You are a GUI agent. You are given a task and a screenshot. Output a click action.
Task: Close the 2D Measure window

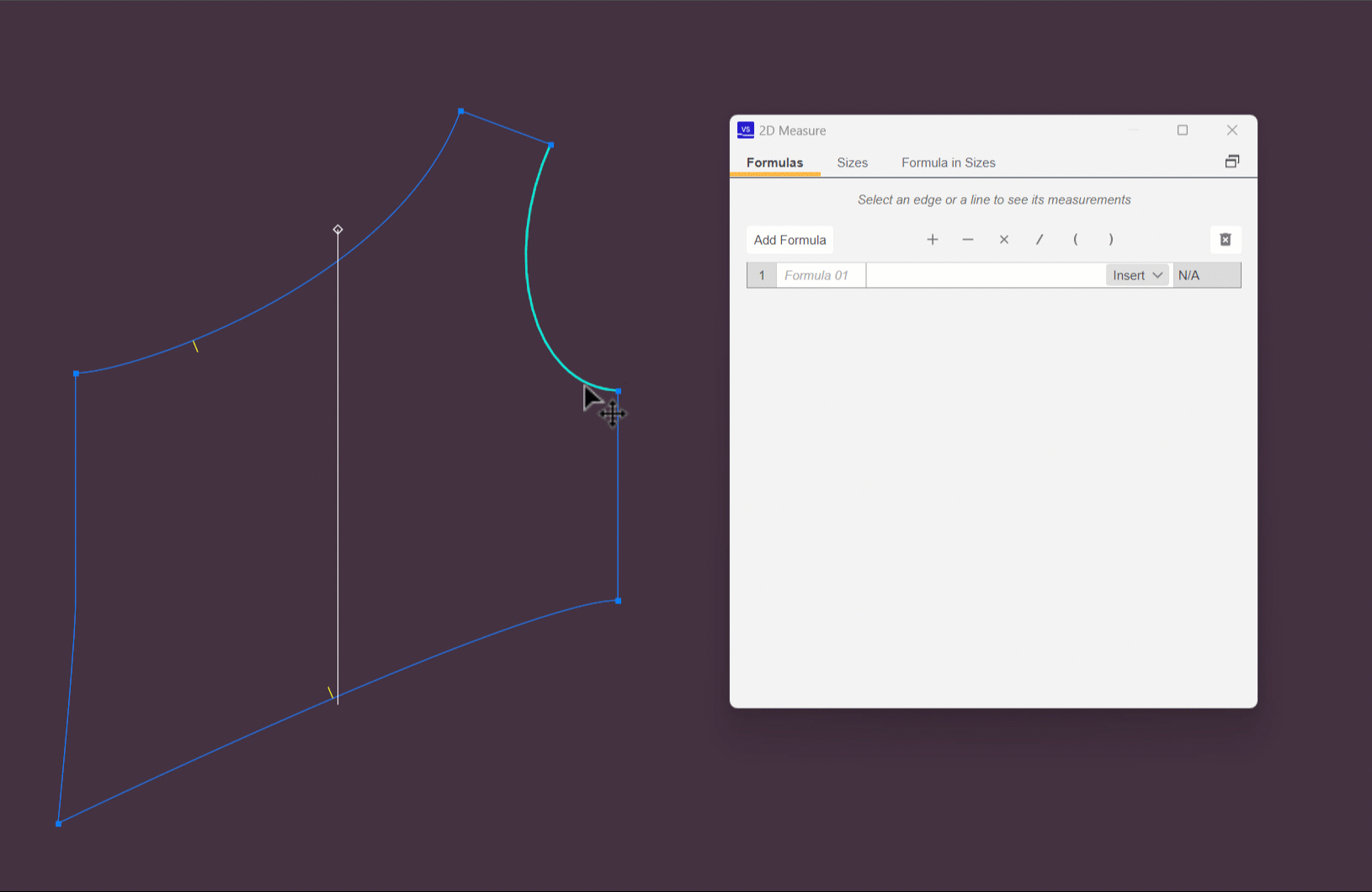click(1232, 130)
